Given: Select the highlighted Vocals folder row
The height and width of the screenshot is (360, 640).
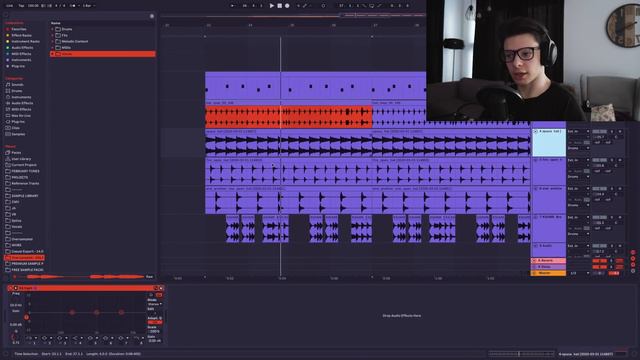Looking at the screenshot, I should click(x=102, y=54).
